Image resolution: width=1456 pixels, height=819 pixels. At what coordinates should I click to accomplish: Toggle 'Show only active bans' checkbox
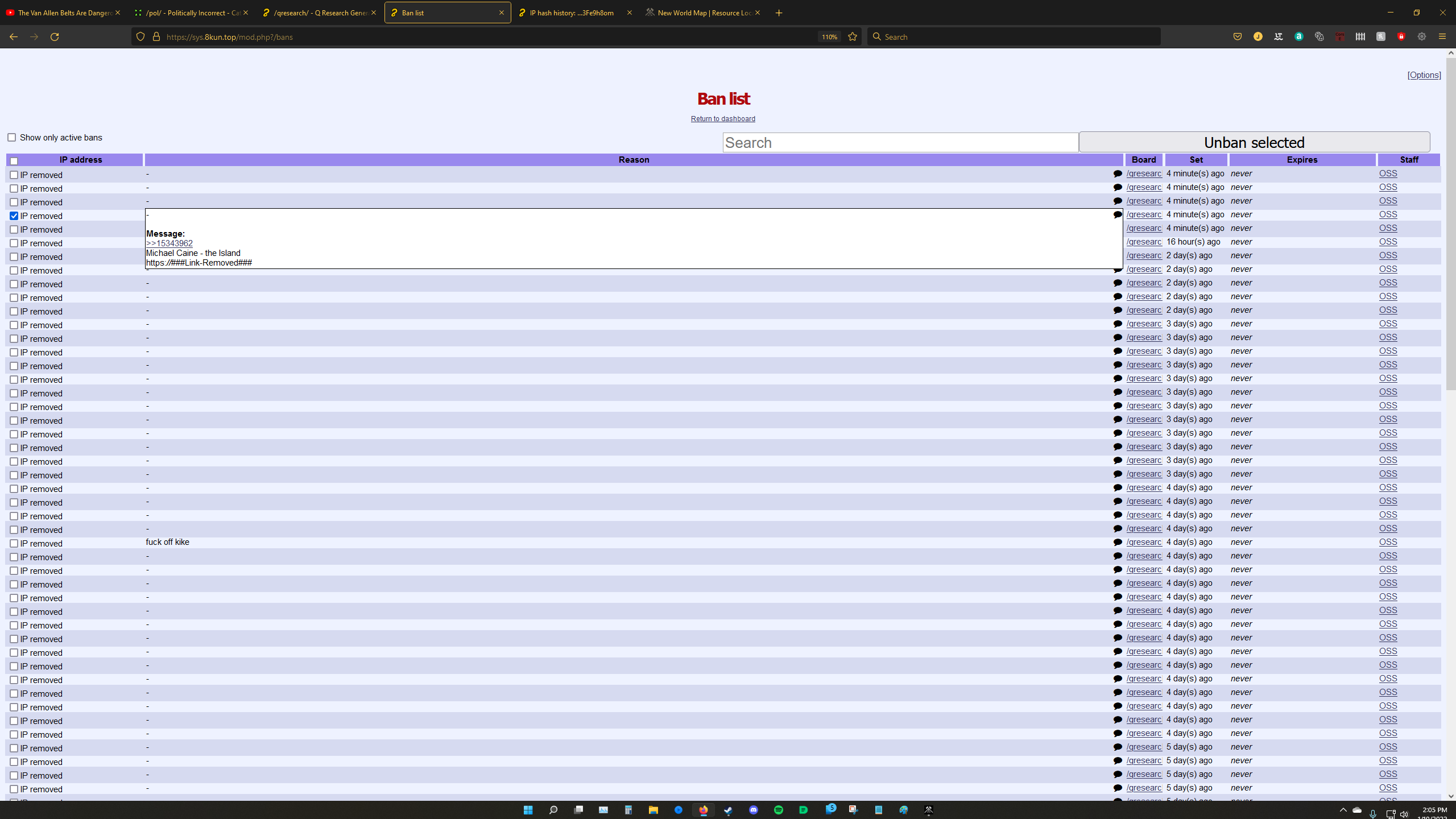(11, 138)
